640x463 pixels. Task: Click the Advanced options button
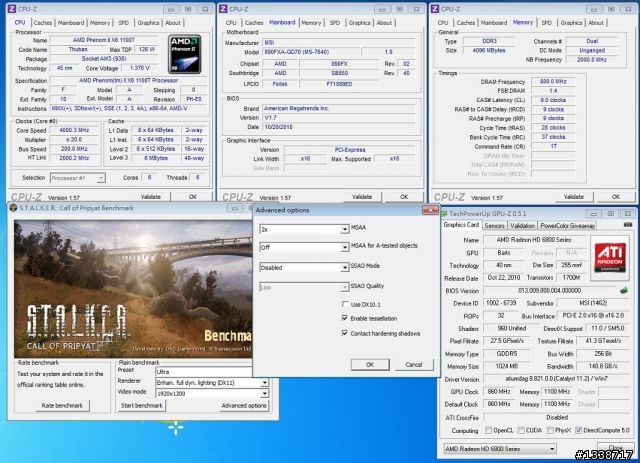point(244,405)
